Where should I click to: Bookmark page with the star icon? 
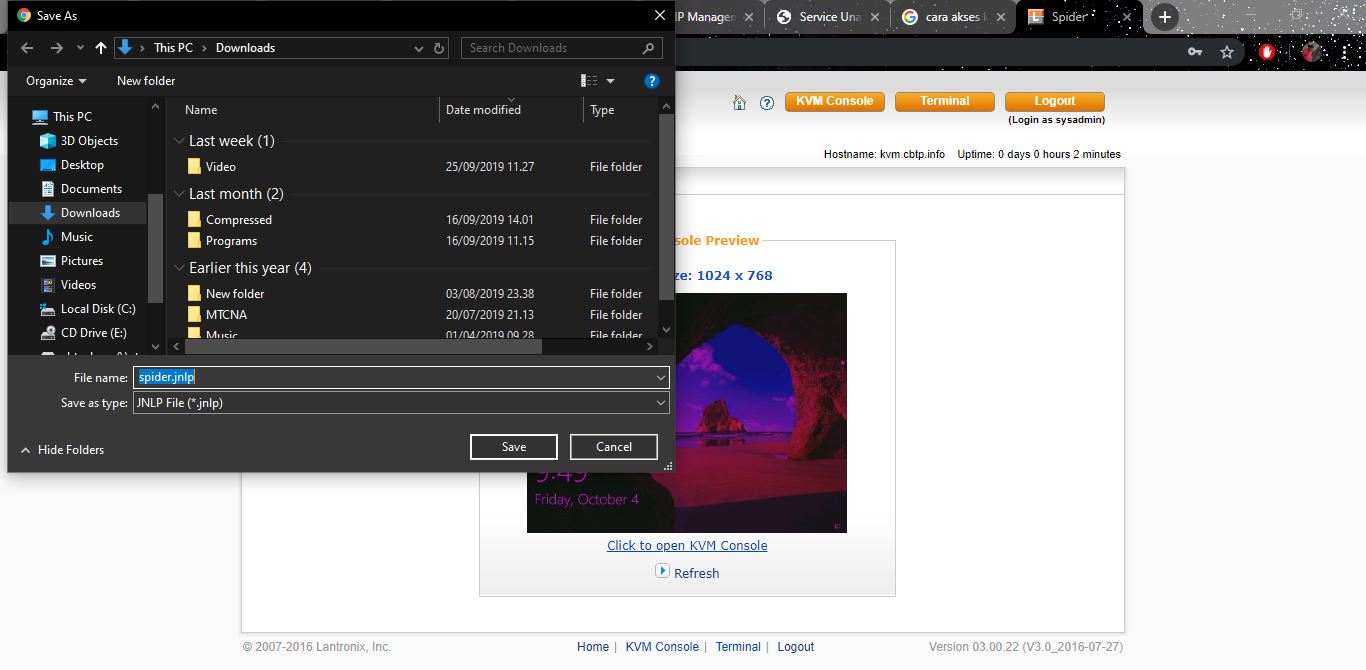[x=1226, y=52]
